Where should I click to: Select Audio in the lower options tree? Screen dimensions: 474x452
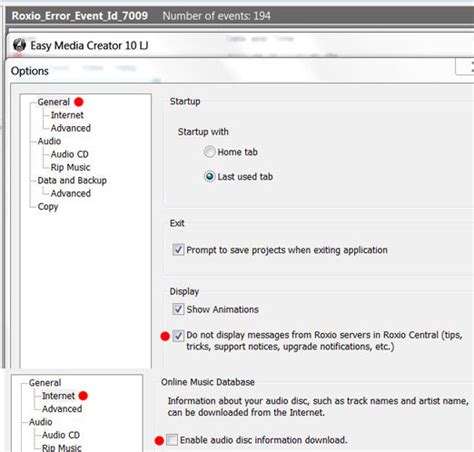(41, 422)
